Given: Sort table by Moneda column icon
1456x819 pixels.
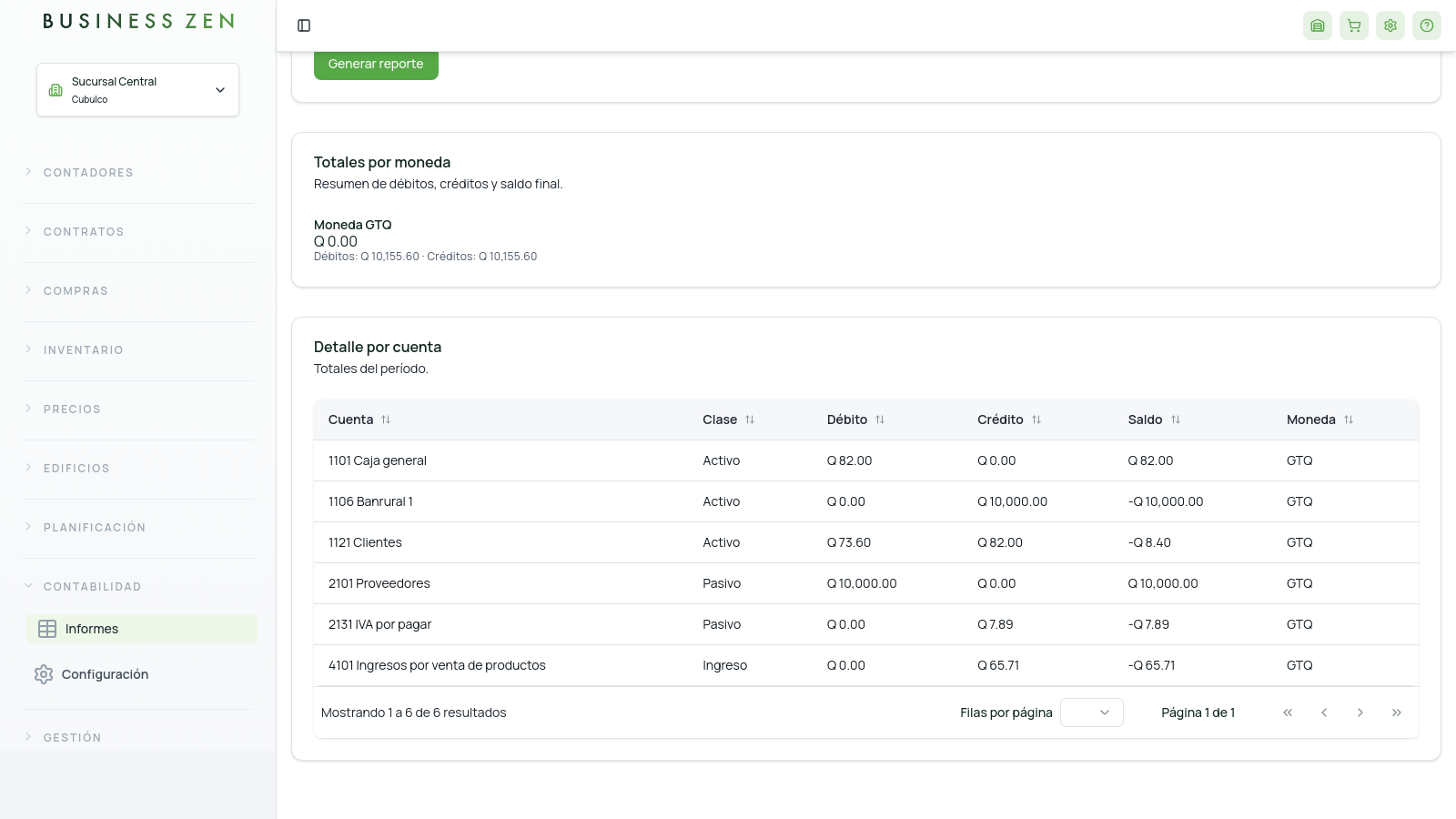Looking at the screenshot, I should [1349, 420].
